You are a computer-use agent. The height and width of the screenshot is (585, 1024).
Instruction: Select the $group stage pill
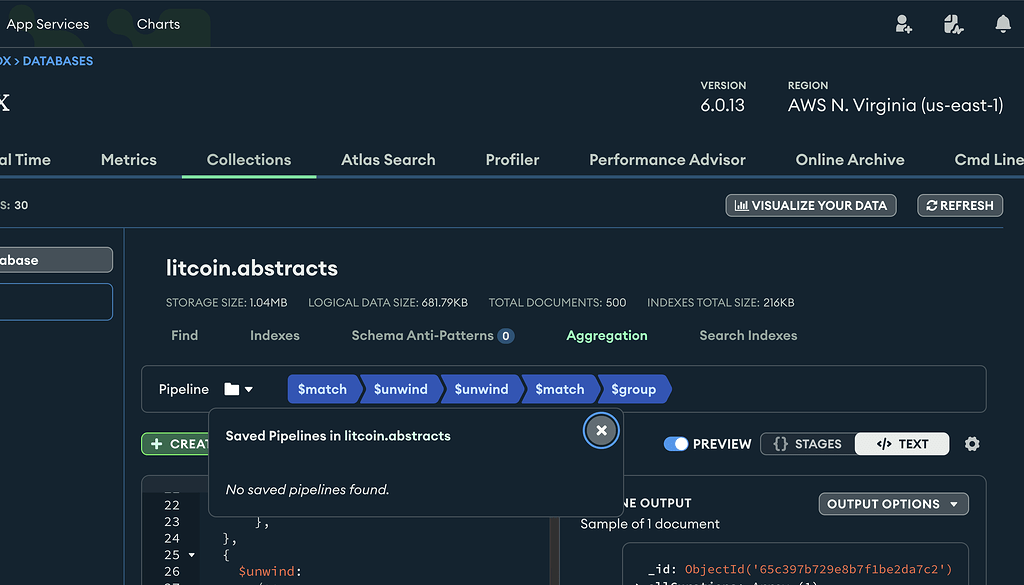tap(633, 390)
